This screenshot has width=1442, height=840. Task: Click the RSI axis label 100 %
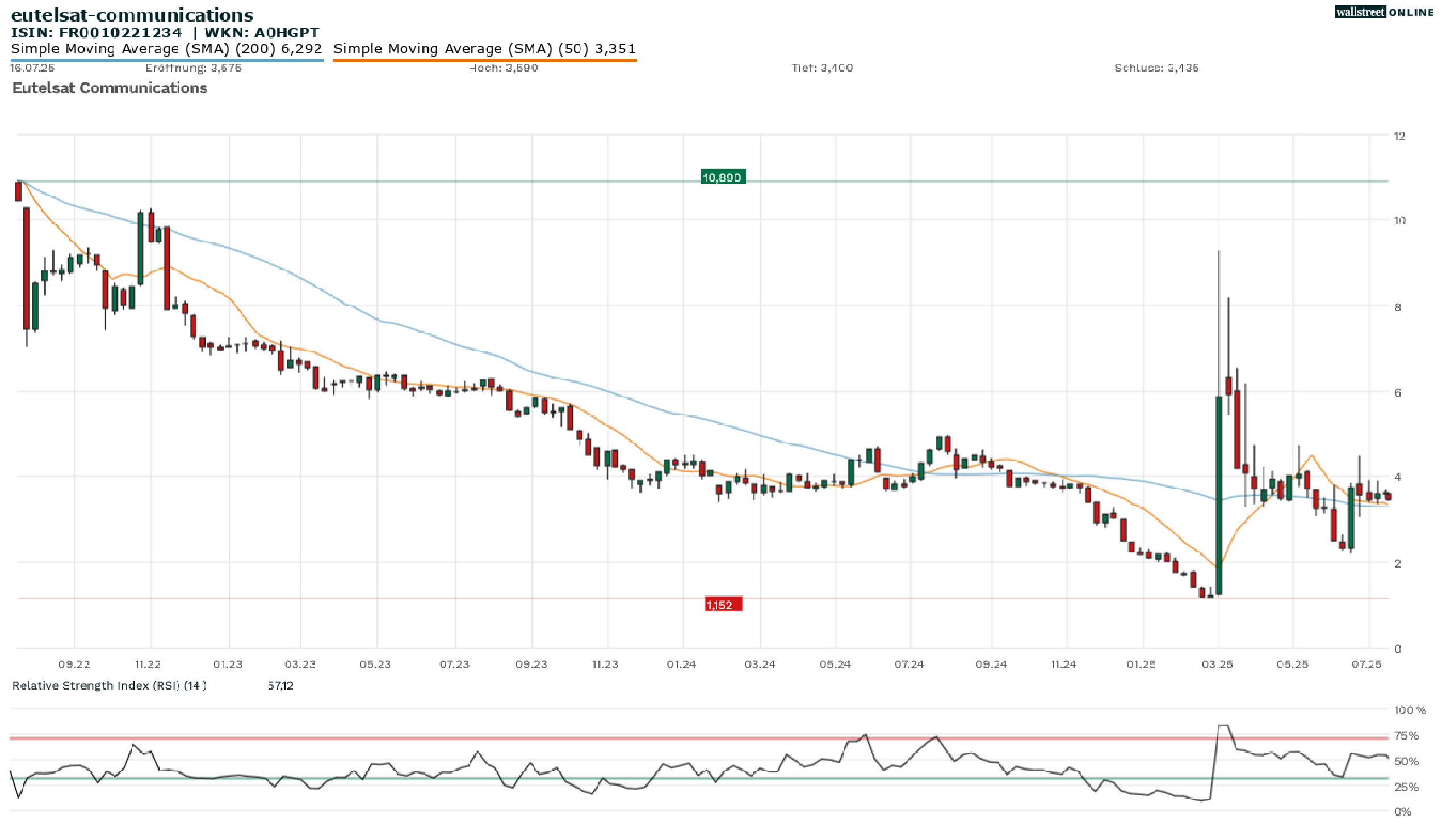pyautogui.click(x=1410, y=710)
